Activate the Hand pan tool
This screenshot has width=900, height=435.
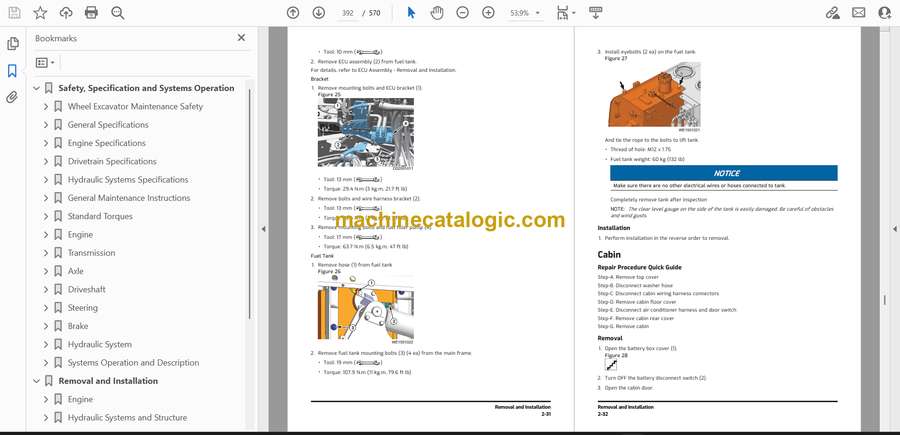coord(437,13)
